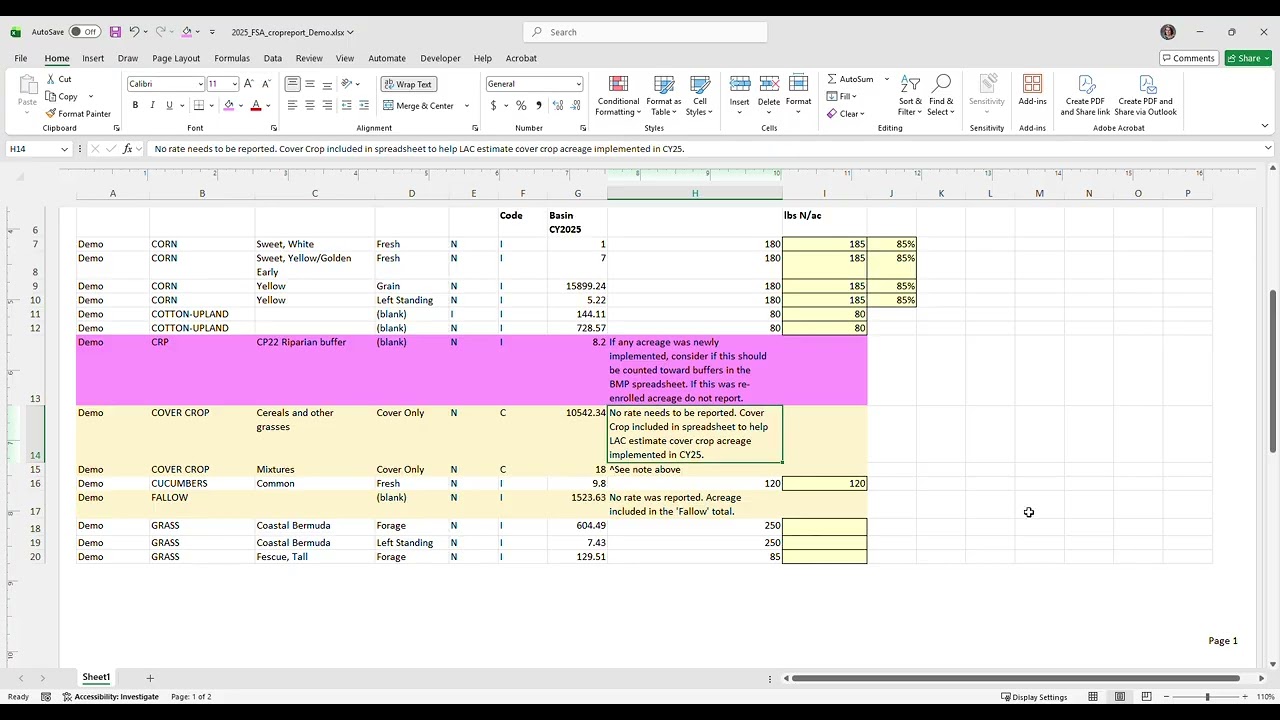This screenshot has height=720, width=1280.
Task: Switch to the Data tab
Action: 272,58
